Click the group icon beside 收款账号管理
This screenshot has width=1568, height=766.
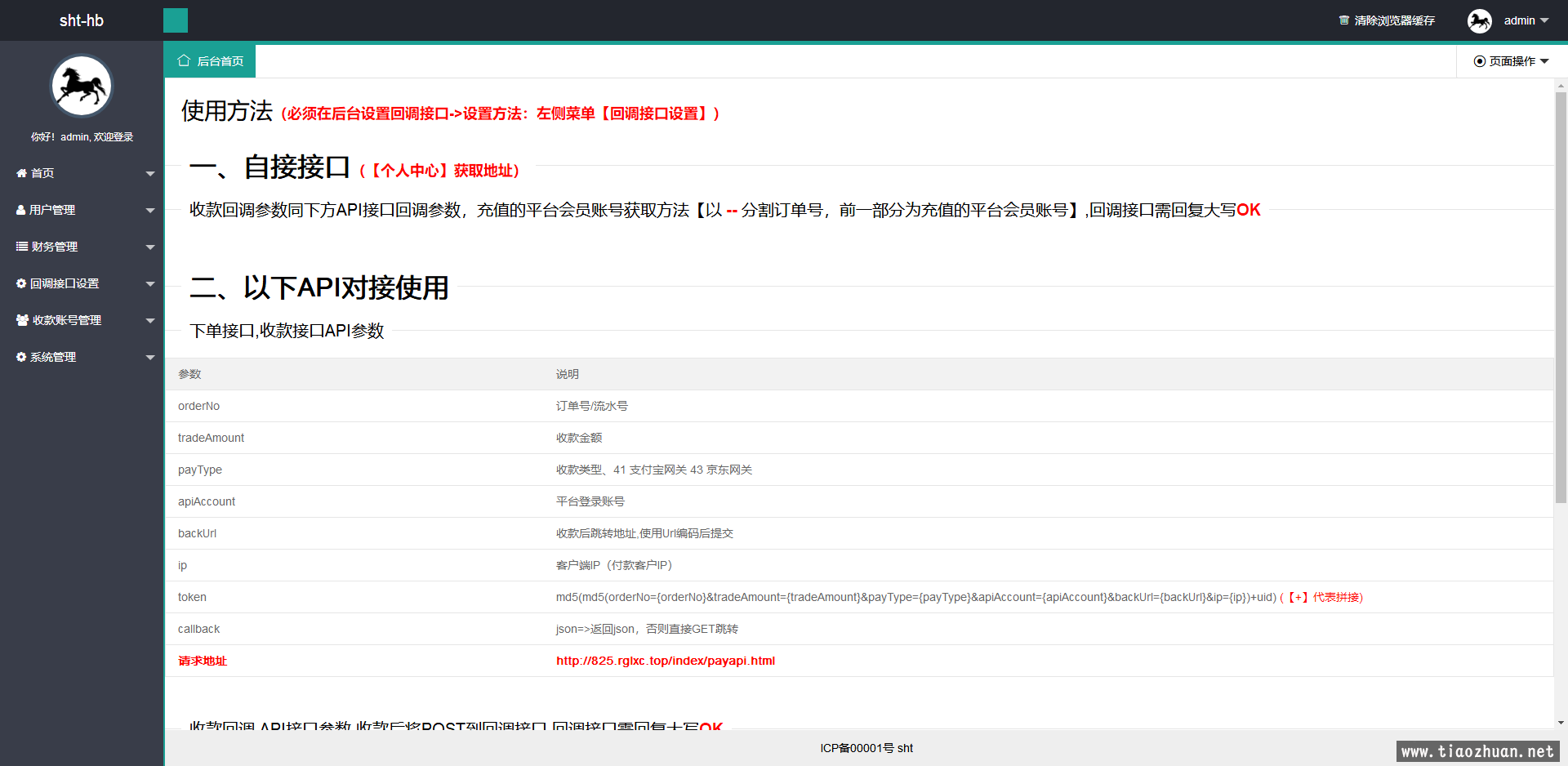[23, 320]
